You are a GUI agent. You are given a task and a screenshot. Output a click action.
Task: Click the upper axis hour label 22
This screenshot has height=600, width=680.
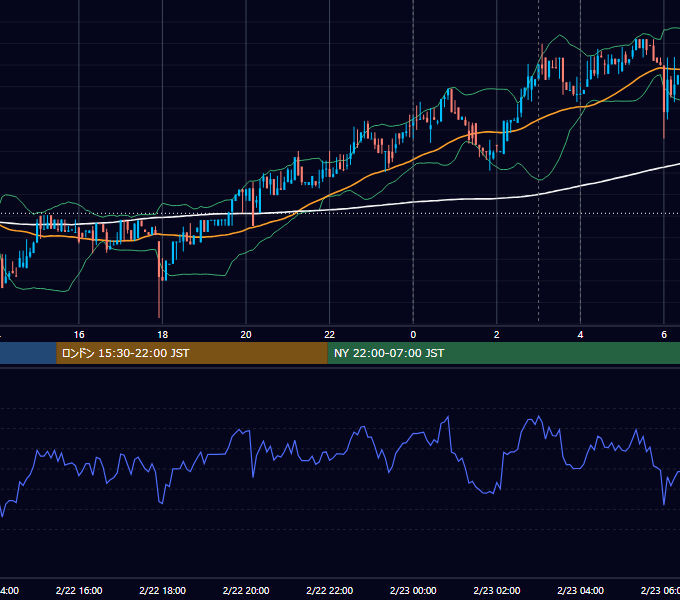coord(330,335)
